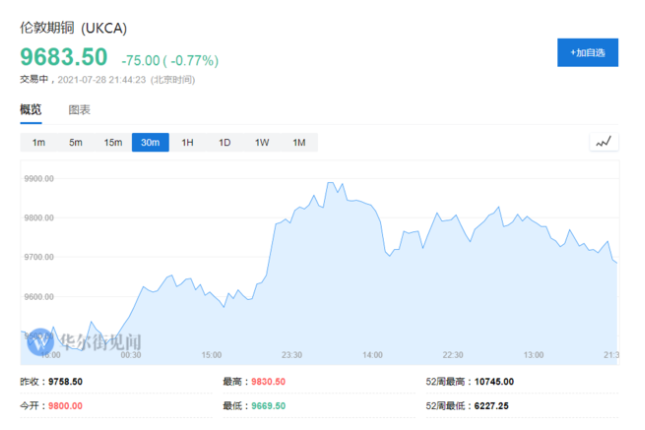Select the 1m timeframe
Viewport: 645px width, 430px height.
(x=38, y=142)
